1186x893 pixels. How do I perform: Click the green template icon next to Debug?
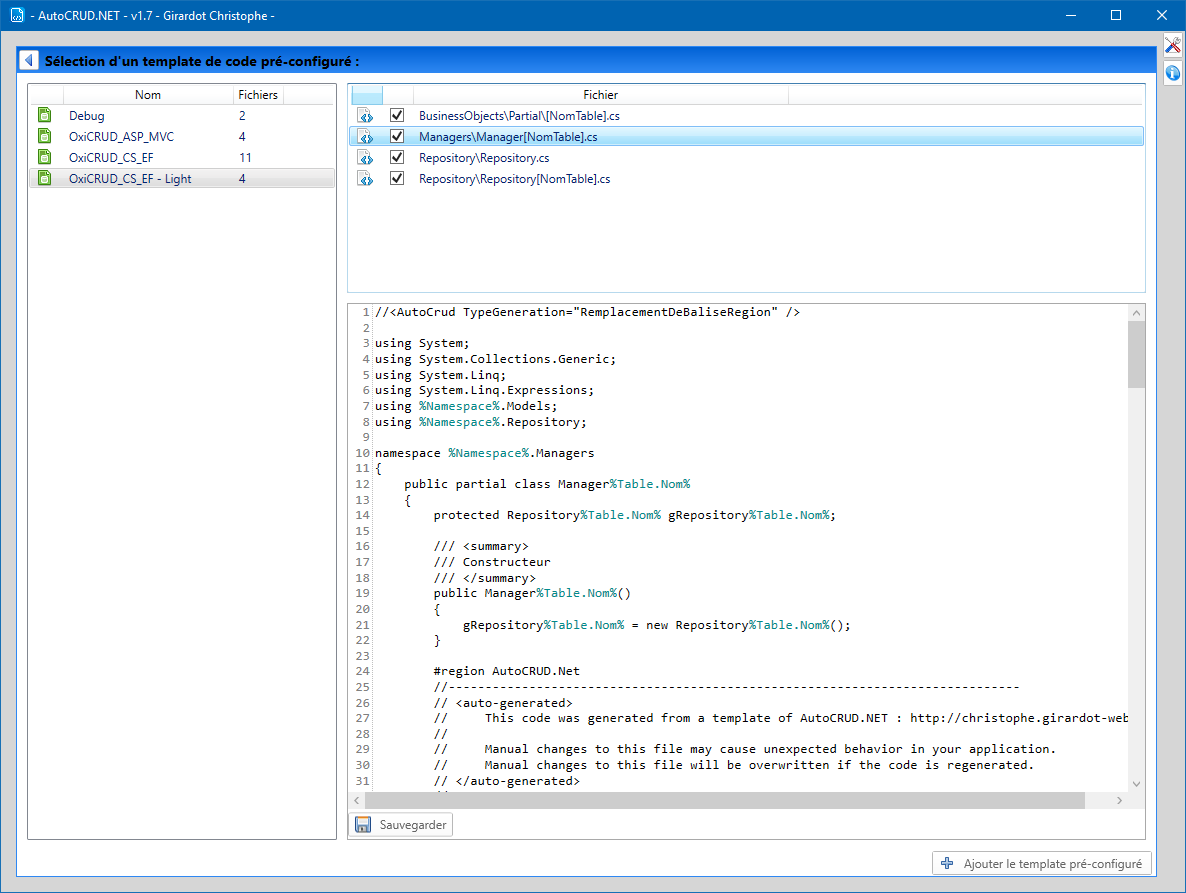[x=45, y=116]
